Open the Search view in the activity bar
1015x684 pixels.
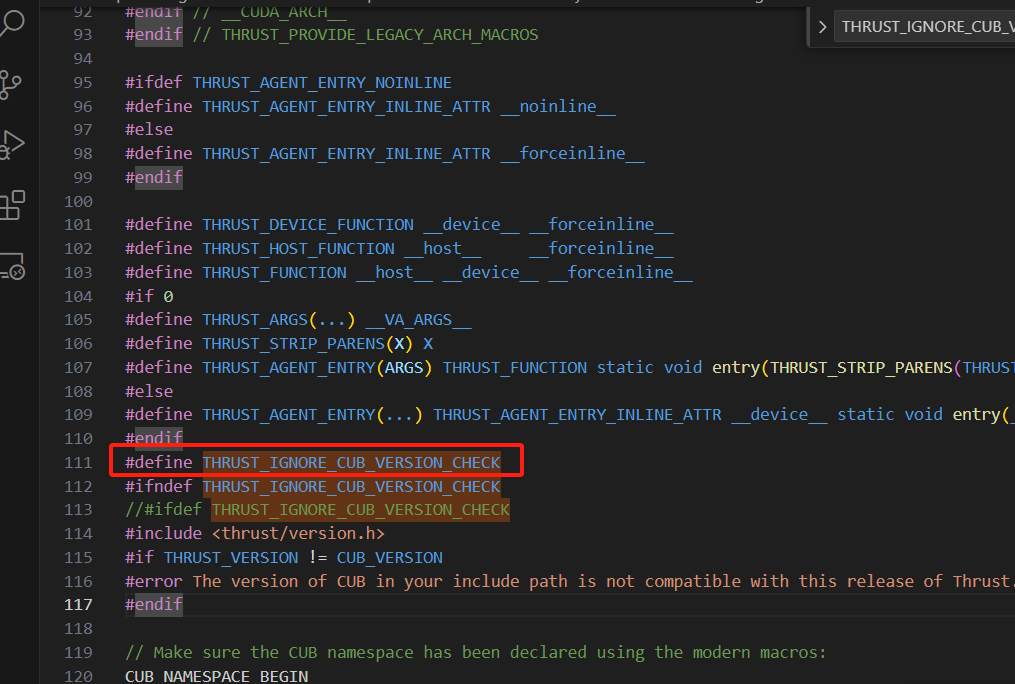(x=13, y=23)
